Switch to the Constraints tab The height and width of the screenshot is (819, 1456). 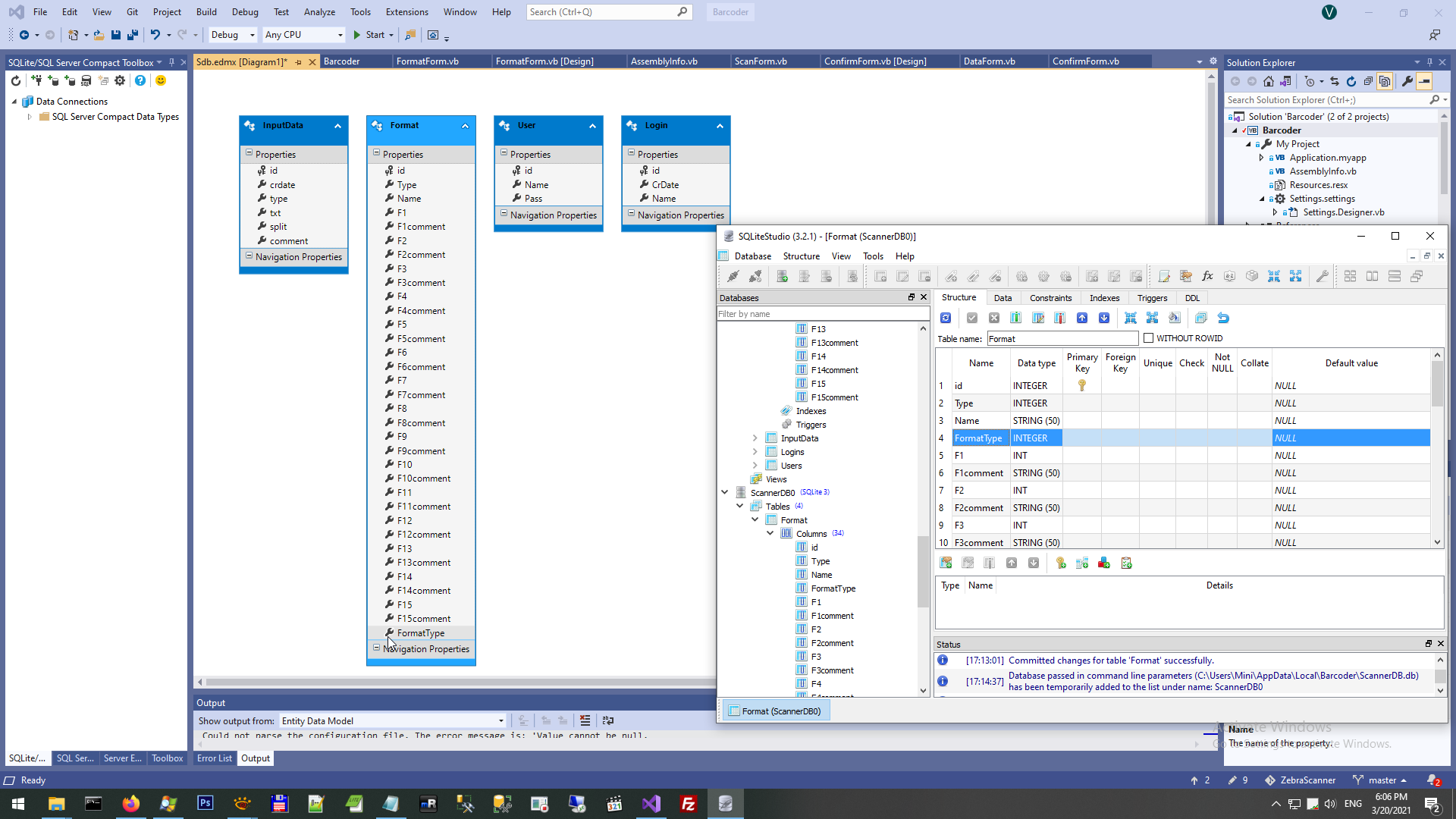(1050, 298)
